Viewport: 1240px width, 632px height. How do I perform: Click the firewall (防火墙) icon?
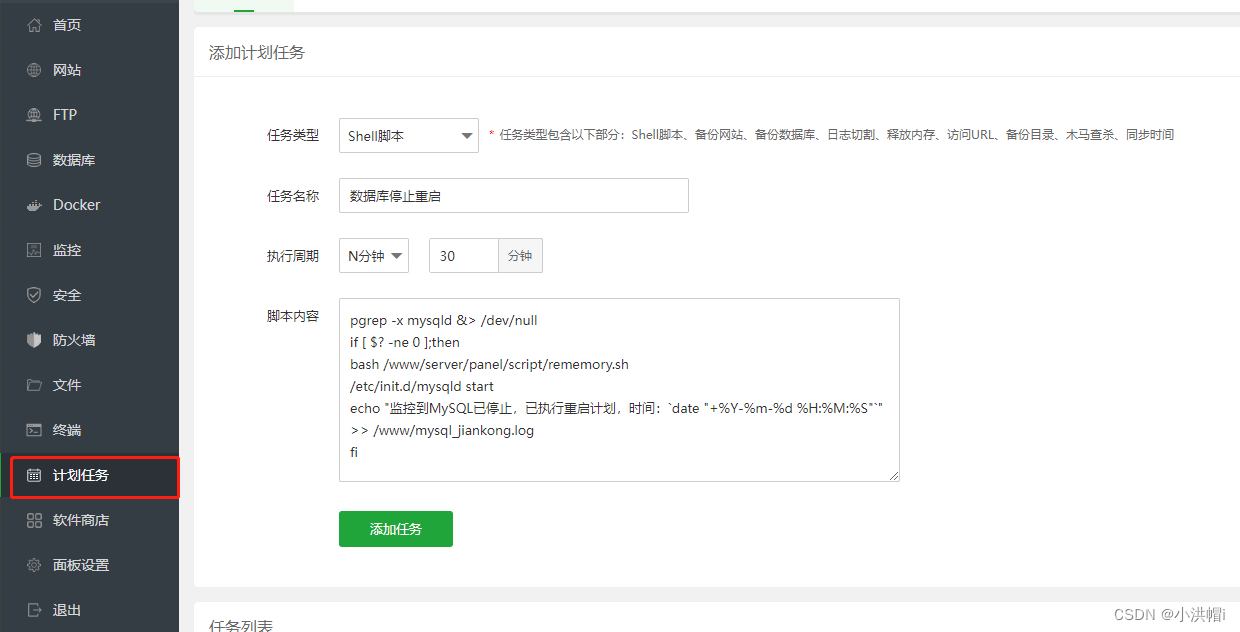34,340
